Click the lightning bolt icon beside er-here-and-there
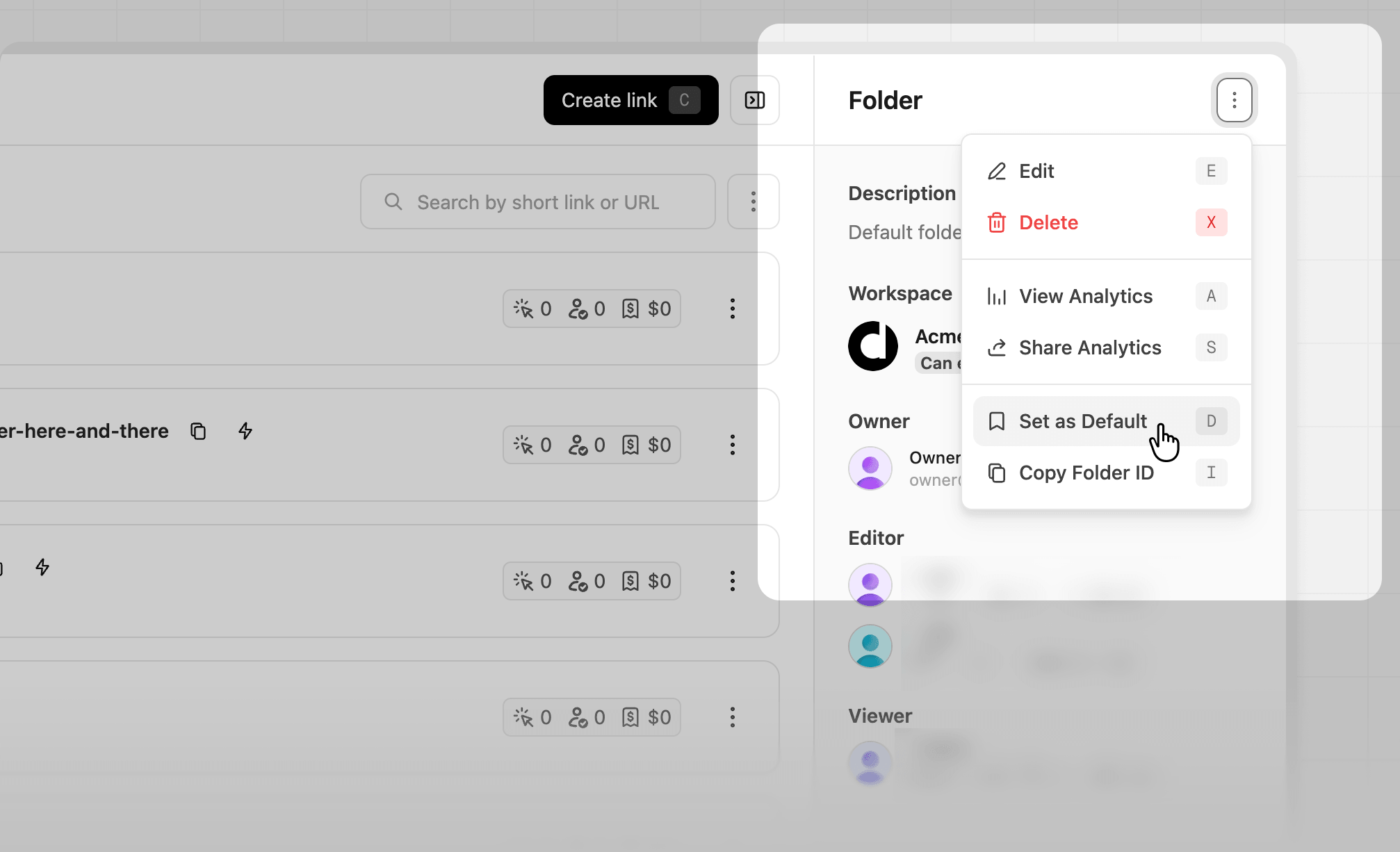Image resolution: width=1400 pixels, height=852 pixels. [245, 431]
